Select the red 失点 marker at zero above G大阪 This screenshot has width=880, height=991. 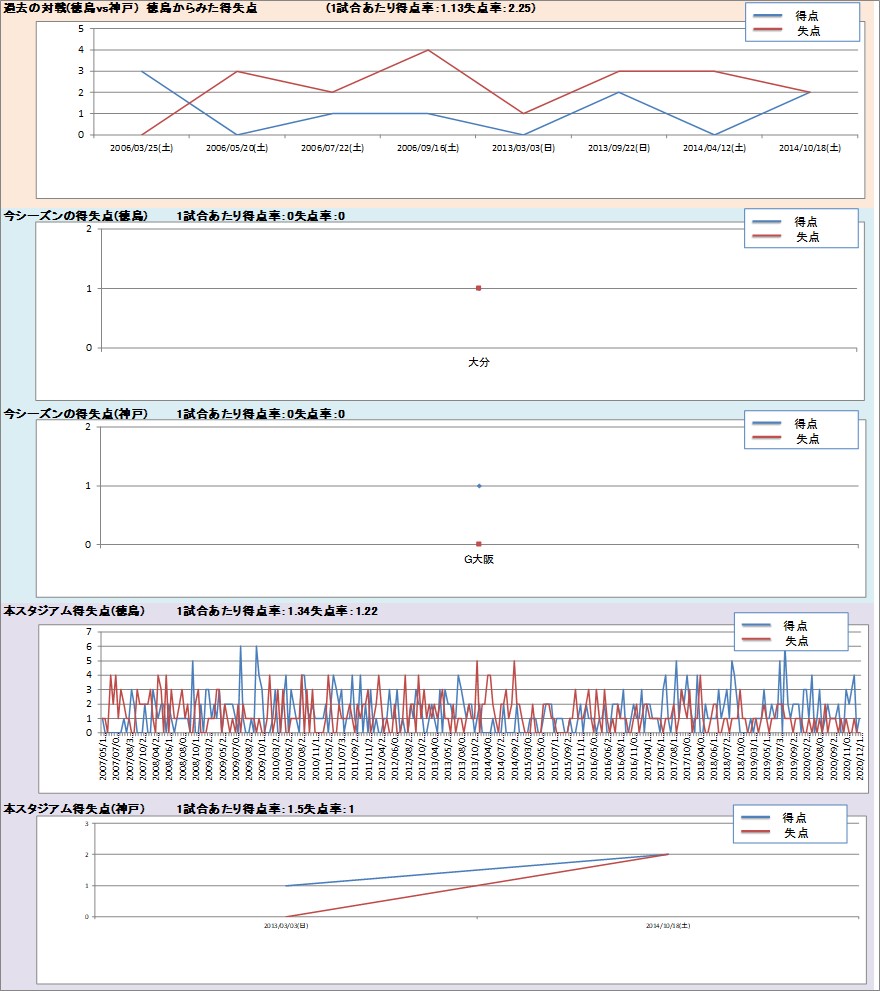[479, 544]
